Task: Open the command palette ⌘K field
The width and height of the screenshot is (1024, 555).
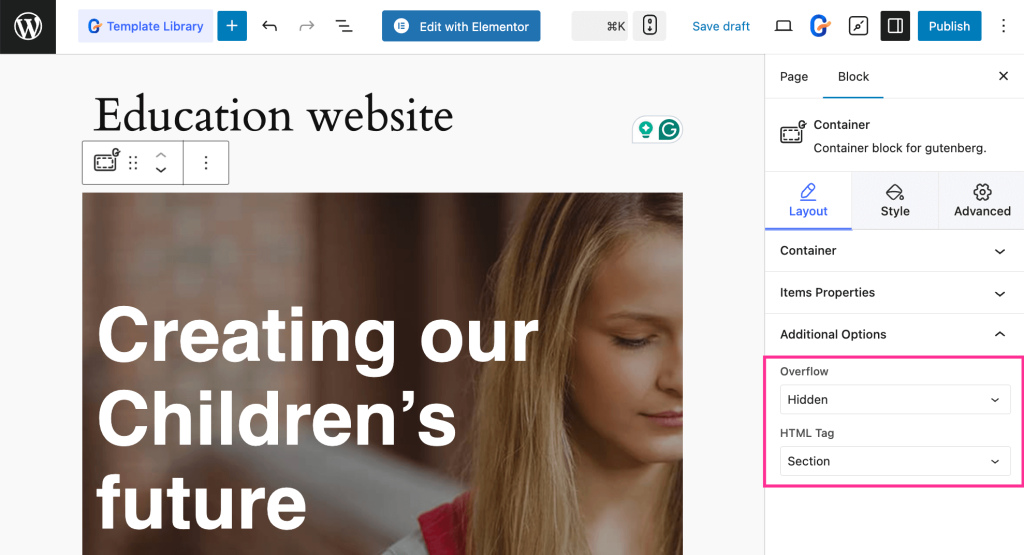Action: pyautogui.click(x=600, y=26)
